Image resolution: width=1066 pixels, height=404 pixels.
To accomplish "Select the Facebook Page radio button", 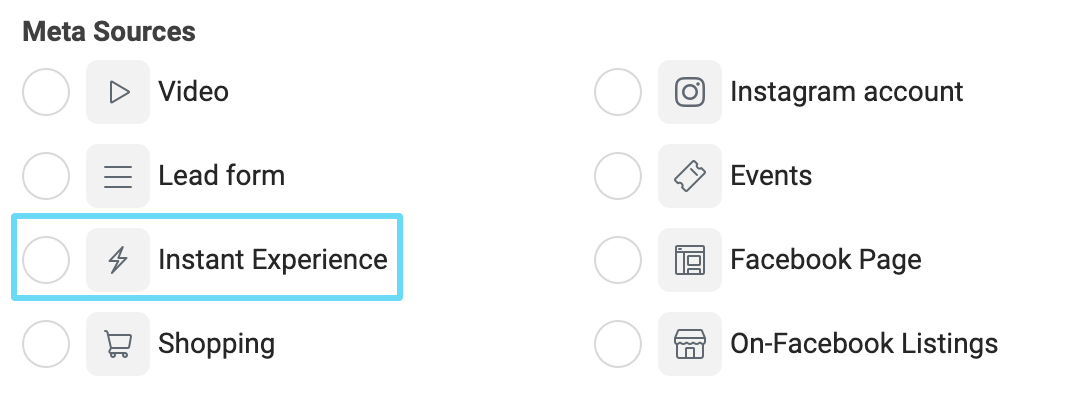I will coord(618,260).
